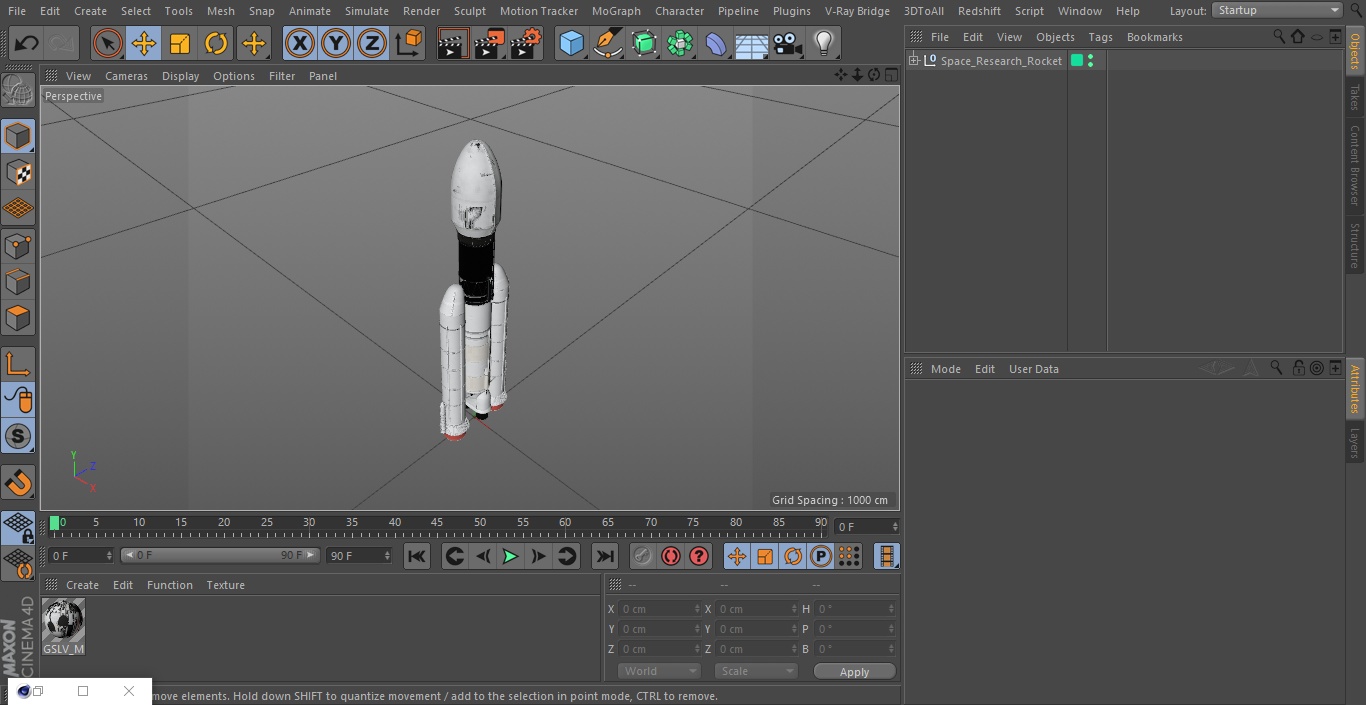
Task: Open the Content Browser side tab
Action: pyautogui.click(x=1355, y=165)
